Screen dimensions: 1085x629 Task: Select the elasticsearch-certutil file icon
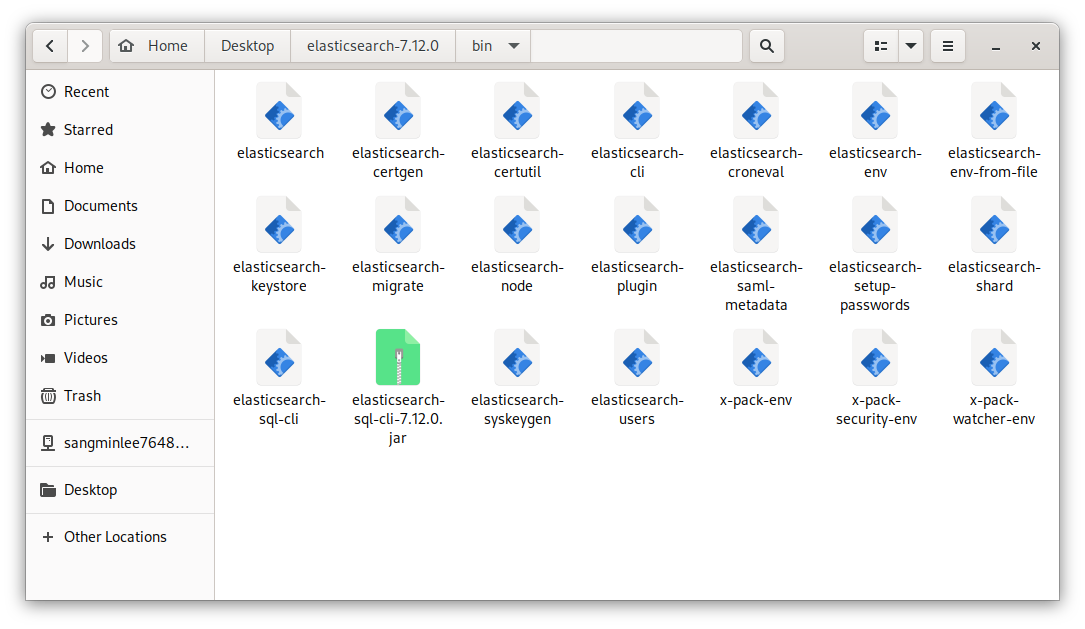click(x=517, y=111)
